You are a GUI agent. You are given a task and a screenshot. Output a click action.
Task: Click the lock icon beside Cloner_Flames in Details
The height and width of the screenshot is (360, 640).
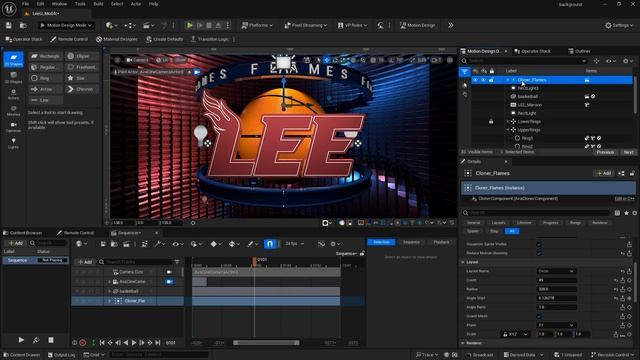[632, 173]
